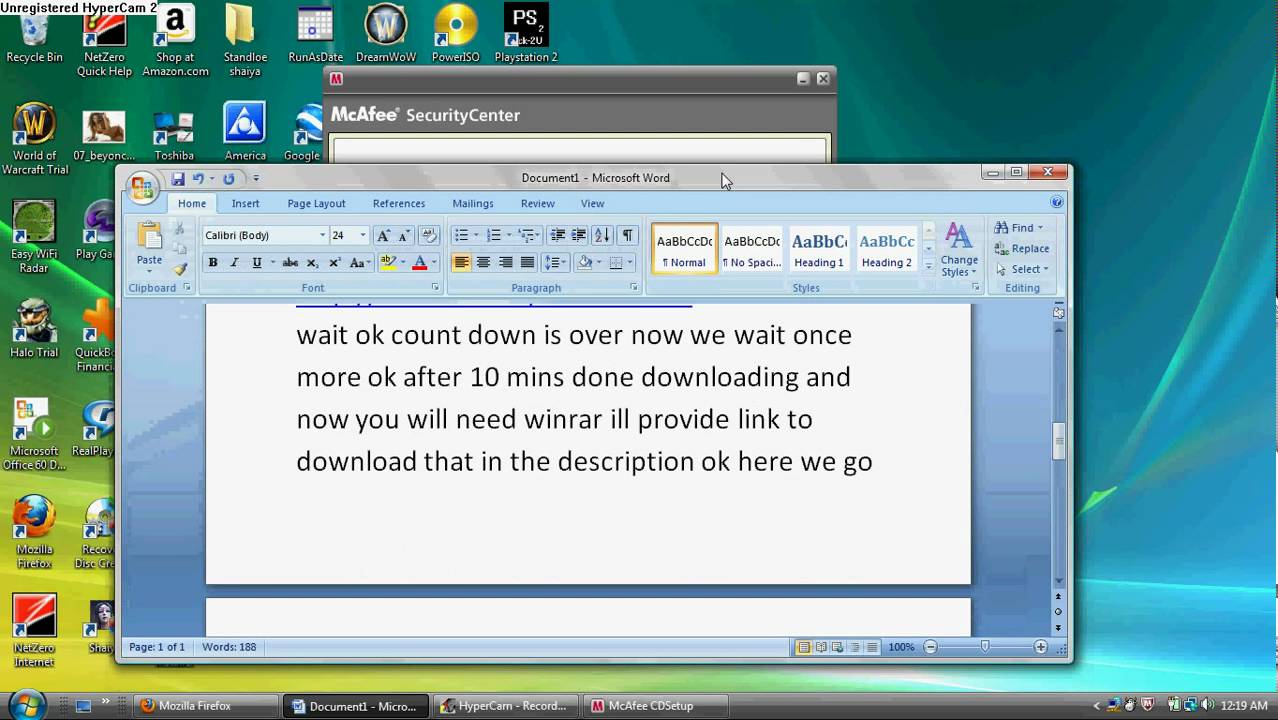The image size is (1278, 720).
Task: Open numbering list dropdown
Action: [509, 236]
